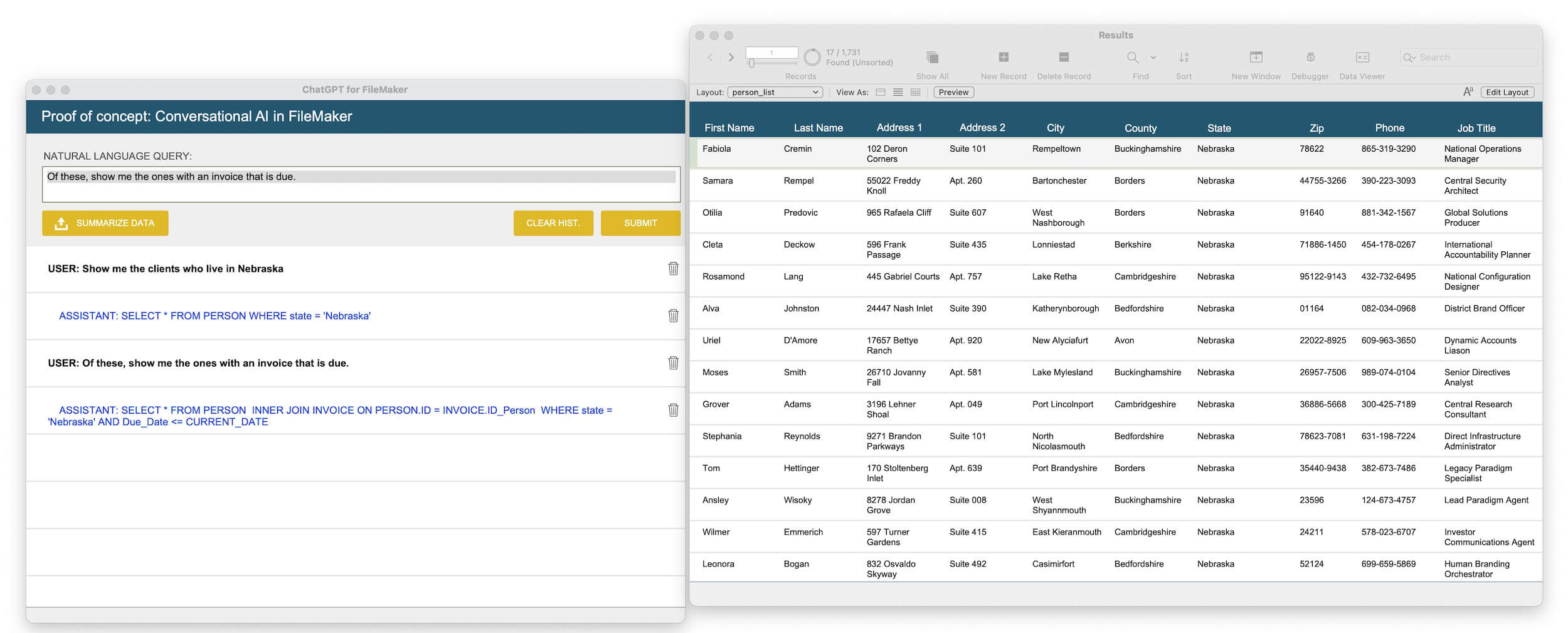Click first name Moses
The height and width of the screenshot is (633, 1568).
click(715, 372)
